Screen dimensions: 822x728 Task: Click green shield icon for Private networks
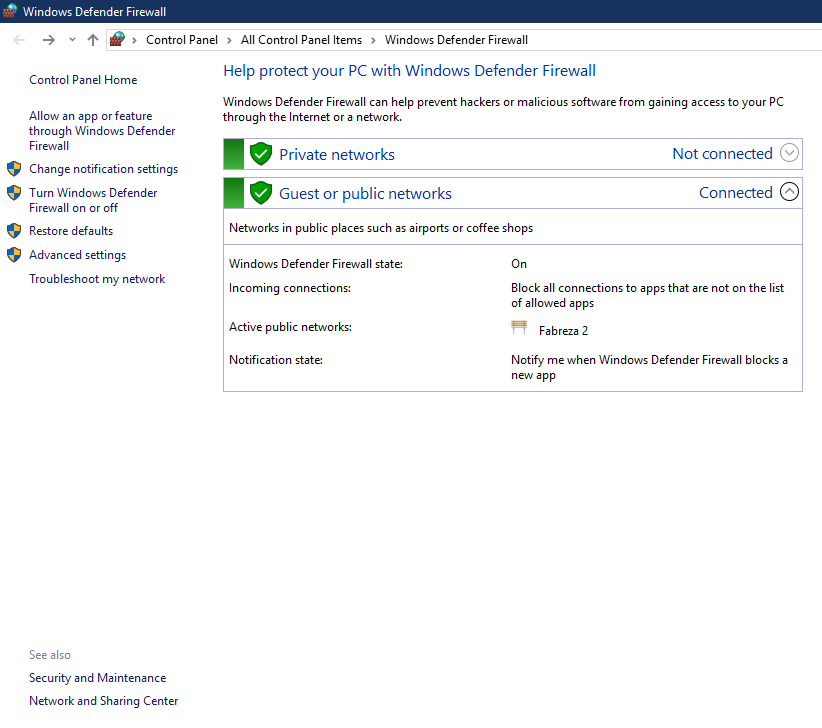(x=261, y=154)
